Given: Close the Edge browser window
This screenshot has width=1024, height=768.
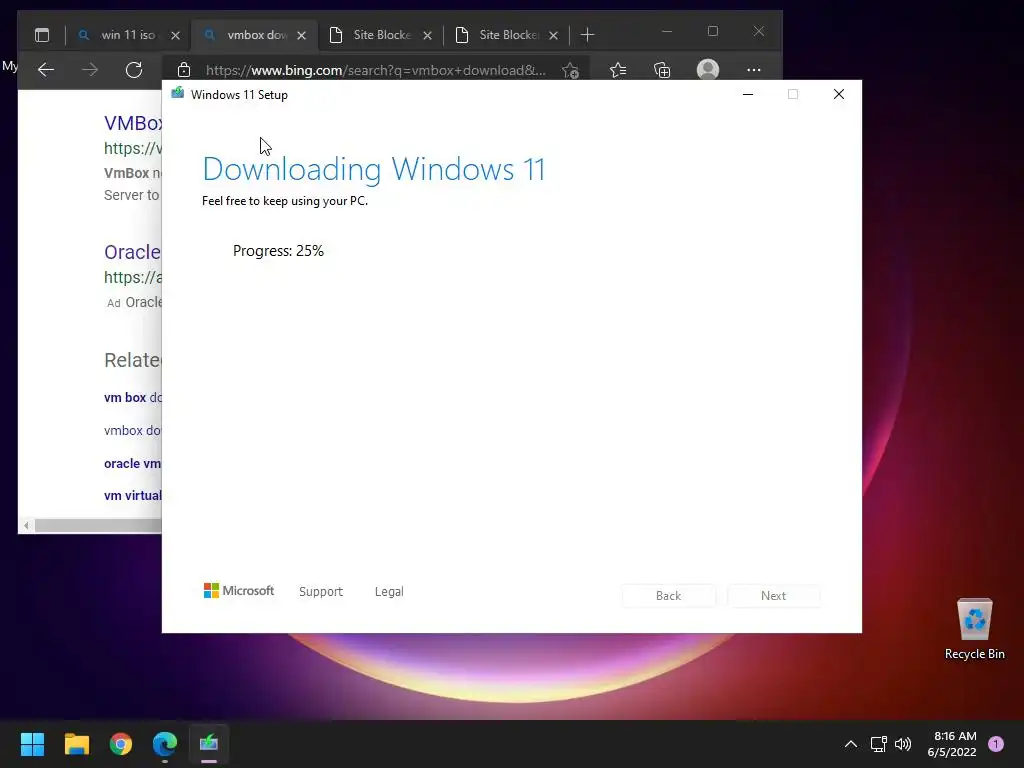Looking at the screenshot, I should click(759, 31).
